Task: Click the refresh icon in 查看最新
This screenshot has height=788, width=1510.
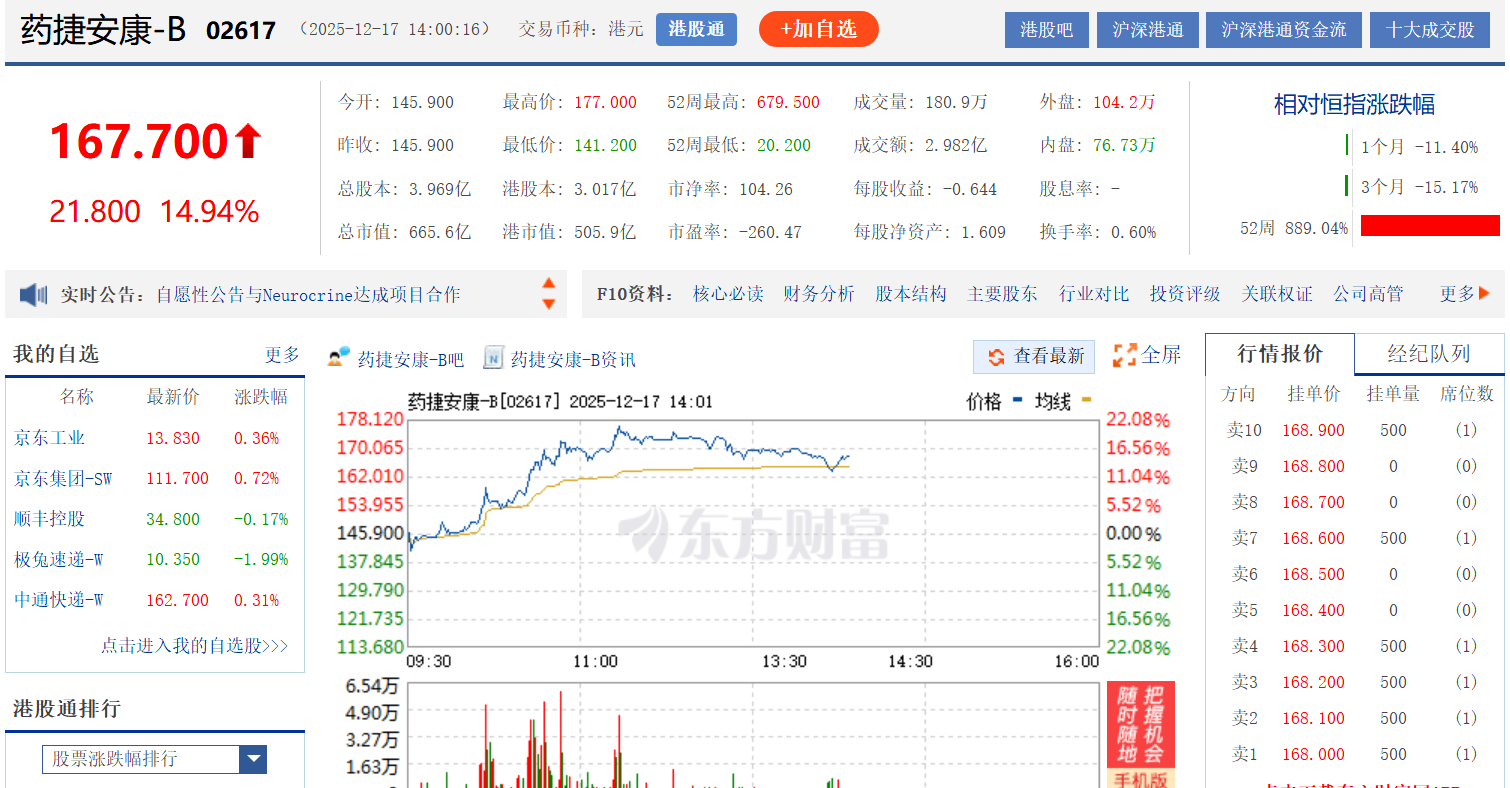Action: click(997, 356)
